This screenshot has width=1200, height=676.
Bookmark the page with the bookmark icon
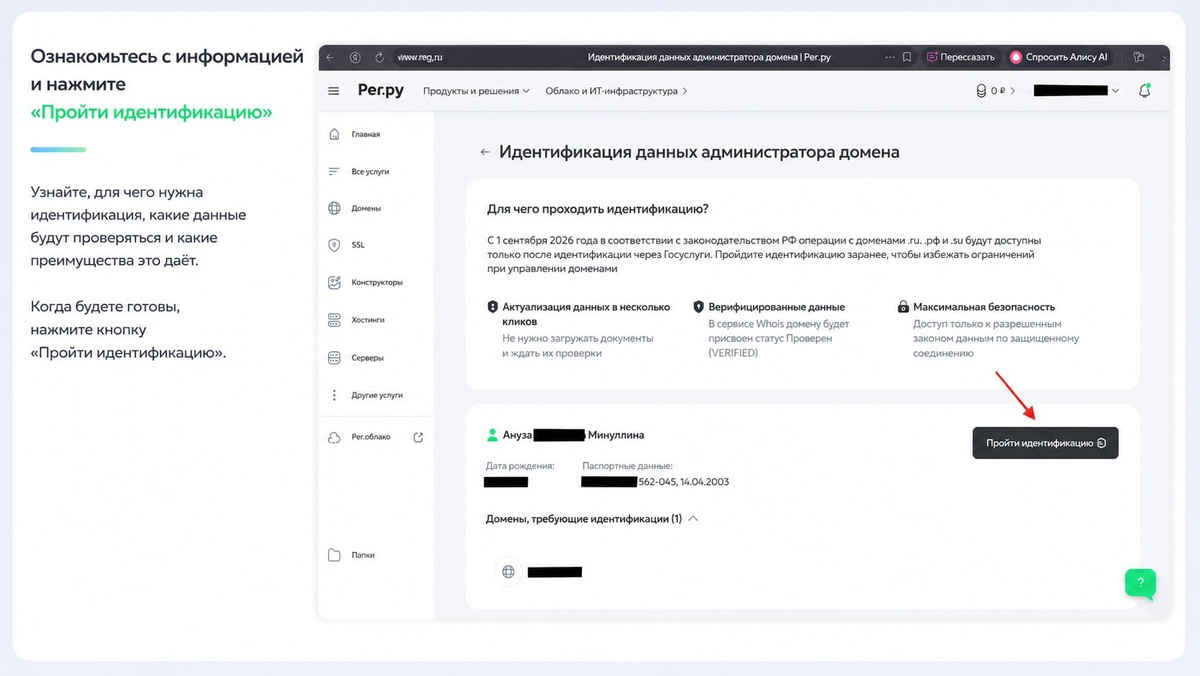(x=907, y=57)
